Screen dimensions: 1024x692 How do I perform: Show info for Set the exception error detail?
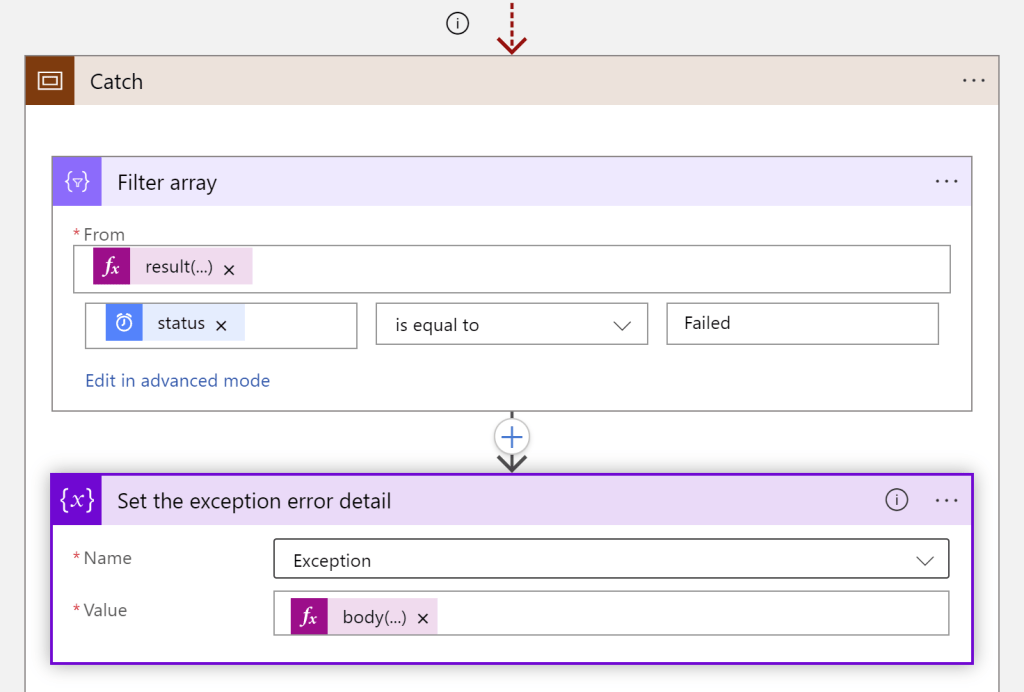pyautogui.click(x=897, y=500)
